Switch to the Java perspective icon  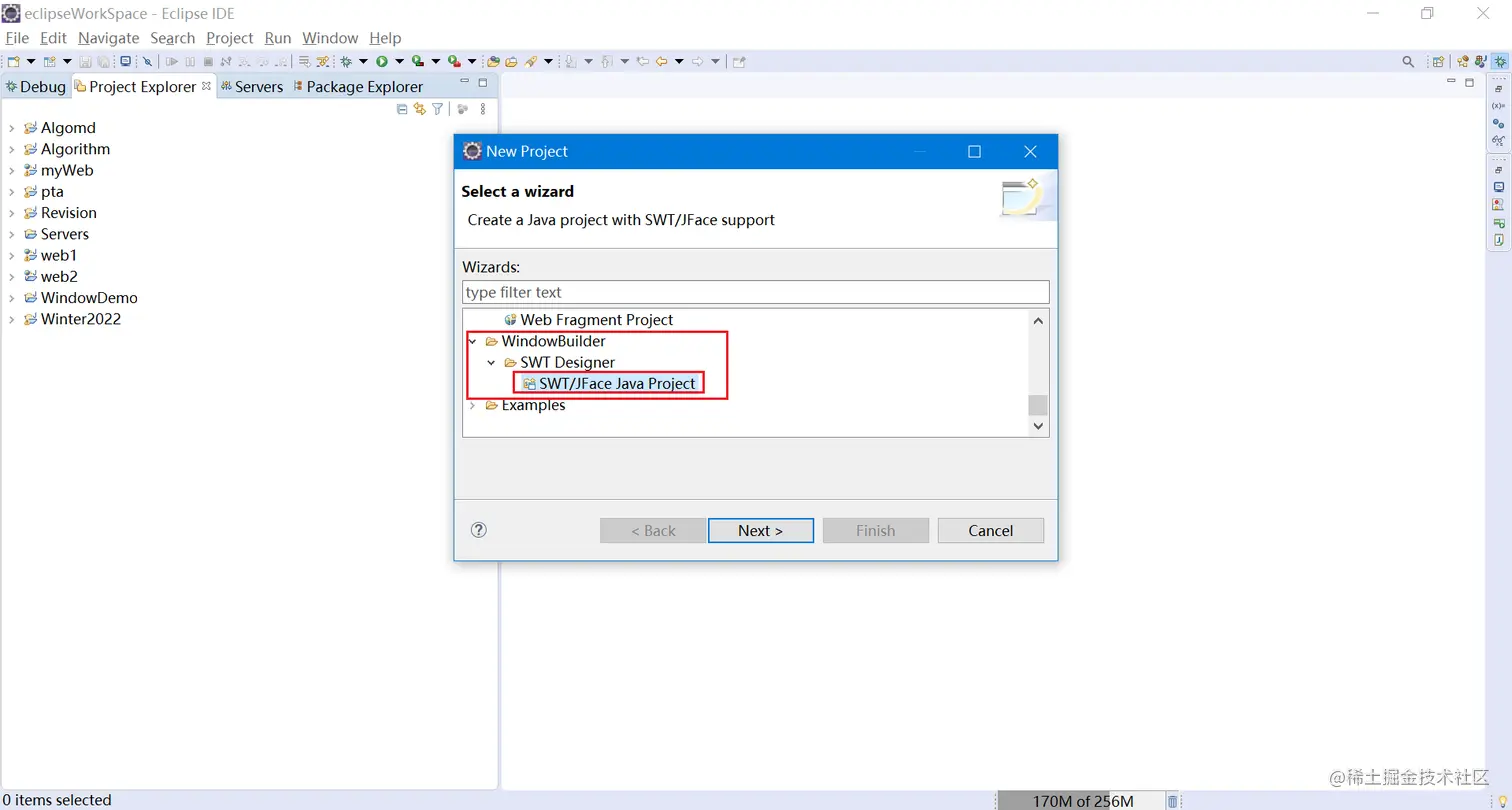[x=1481, y=61]
